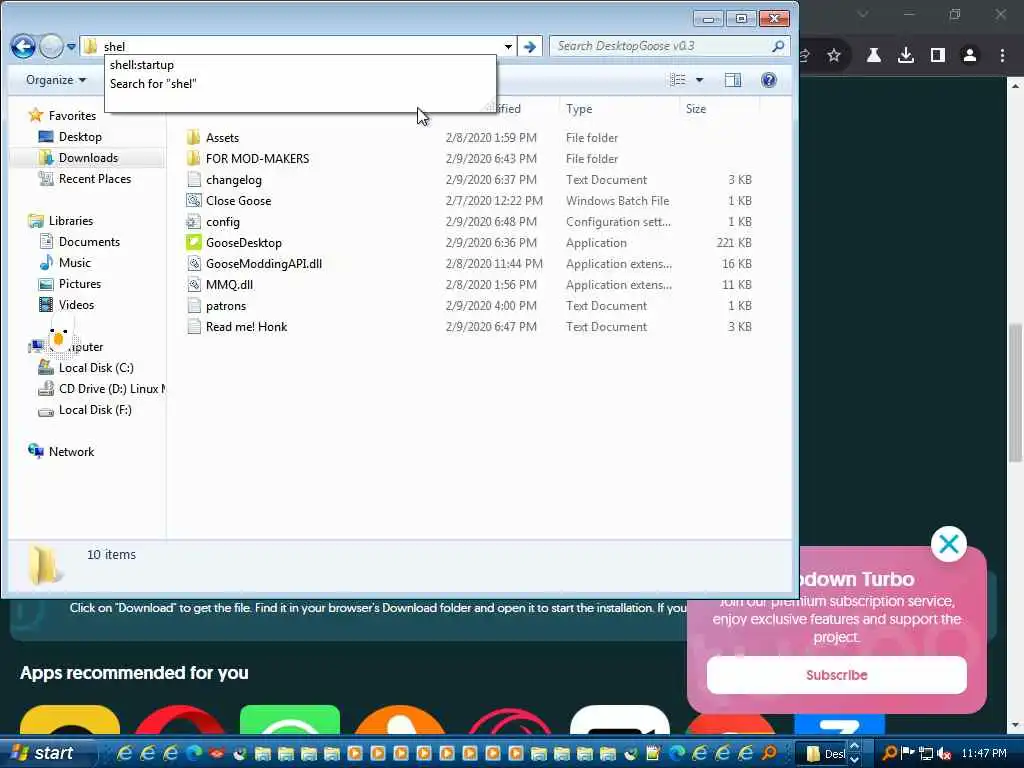Sort by the Size column header
The height and width of the screenshot is (768, 1024).
click(x=696, y=109)
